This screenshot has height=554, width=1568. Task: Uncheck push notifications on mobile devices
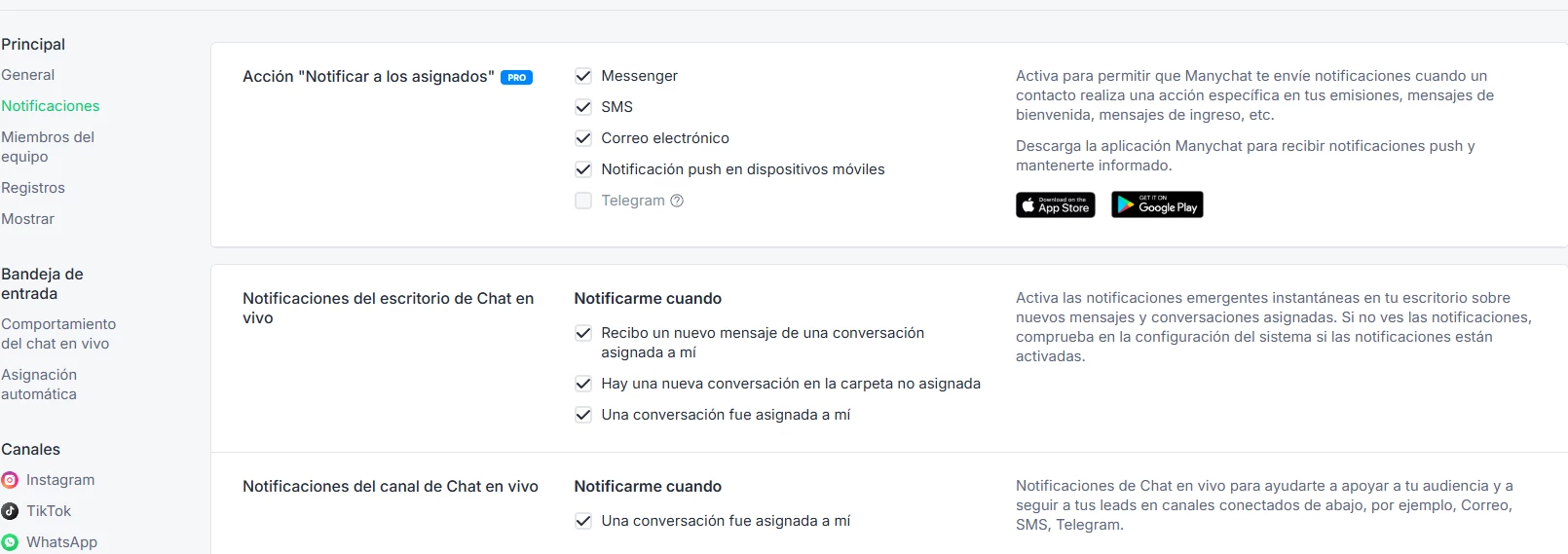pyautogui.click(x=583, y=169)
